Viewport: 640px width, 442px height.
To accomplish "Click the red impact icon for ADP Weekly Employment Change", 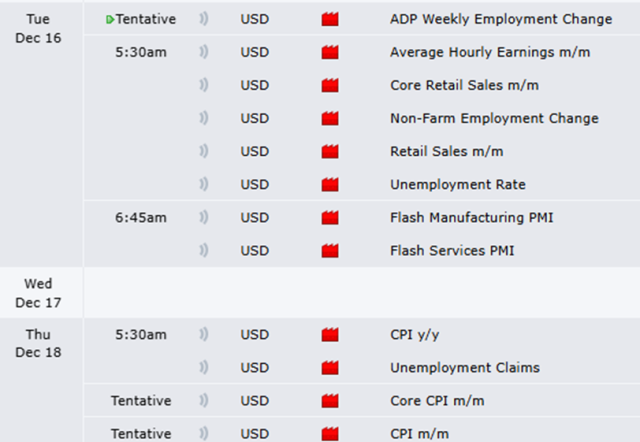I will pyautogui.click(x=331, y=20).
